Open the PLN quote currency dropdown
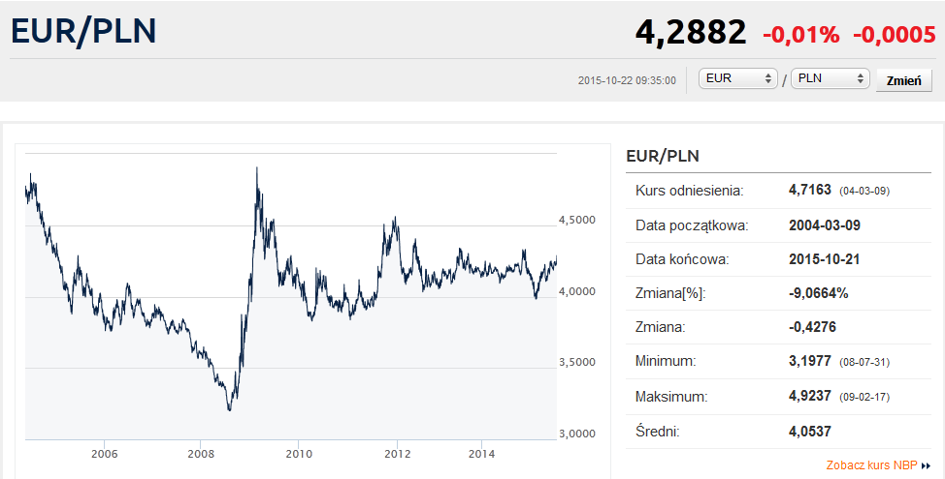This screenshot has height=479, width=945. tap(830, 79)
